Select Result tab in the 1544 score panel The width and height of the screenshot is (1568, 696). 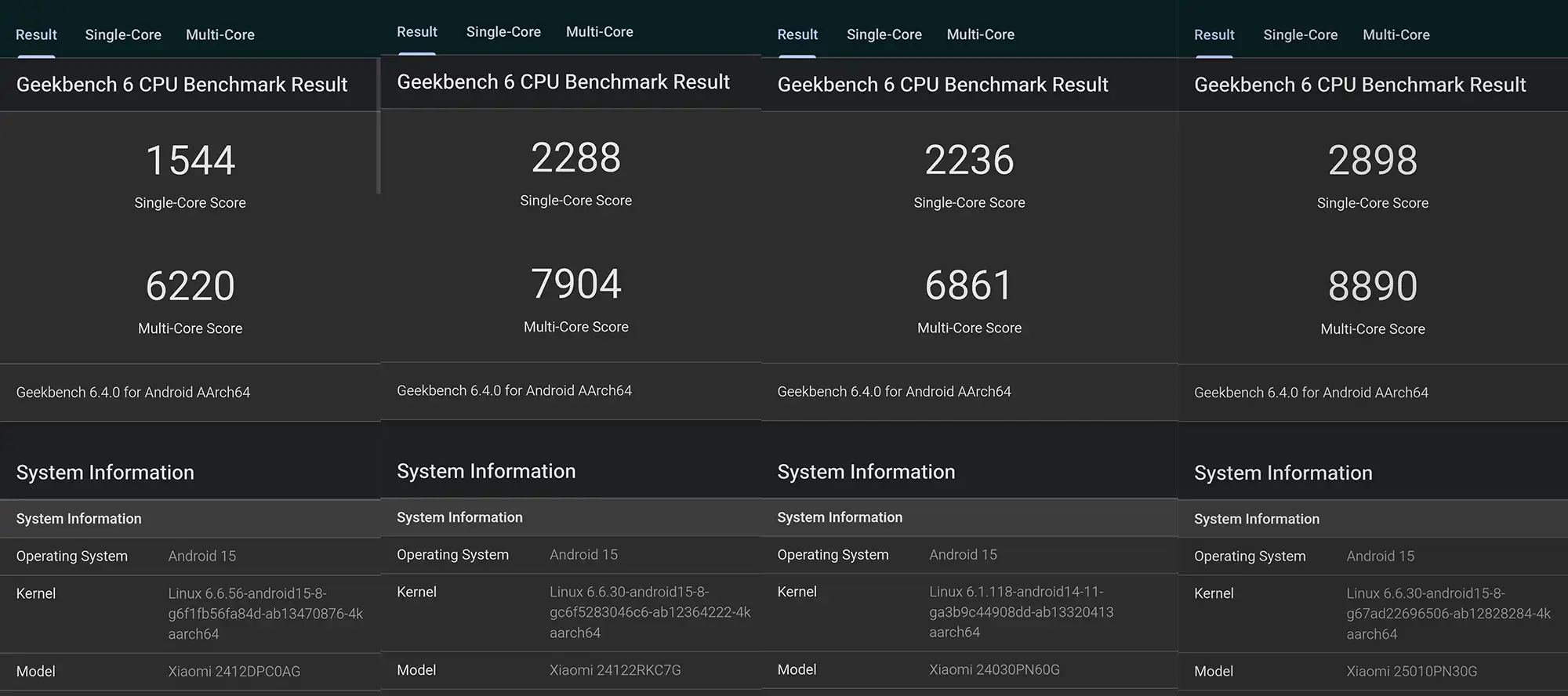click(36, 34)
